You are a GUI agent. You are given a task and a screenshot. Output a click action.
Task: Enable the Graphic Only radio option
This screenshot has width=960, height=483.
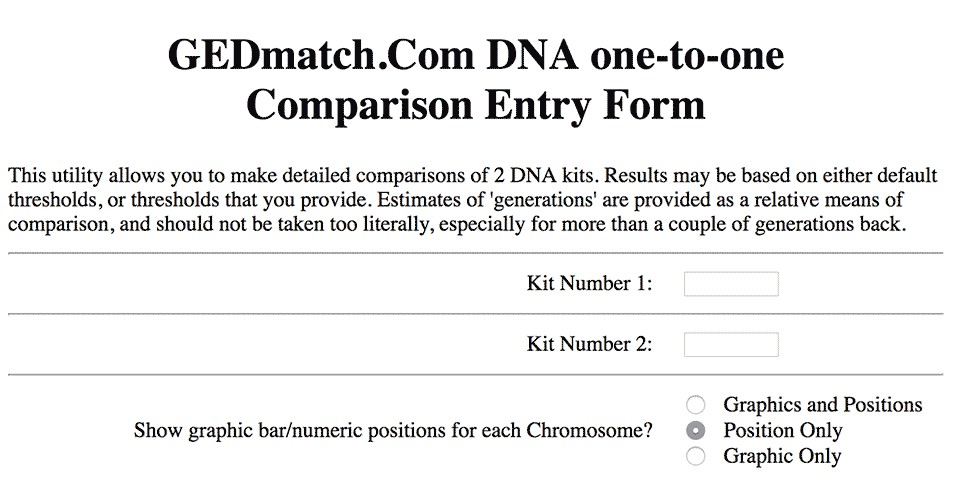(x=696, y=457)
